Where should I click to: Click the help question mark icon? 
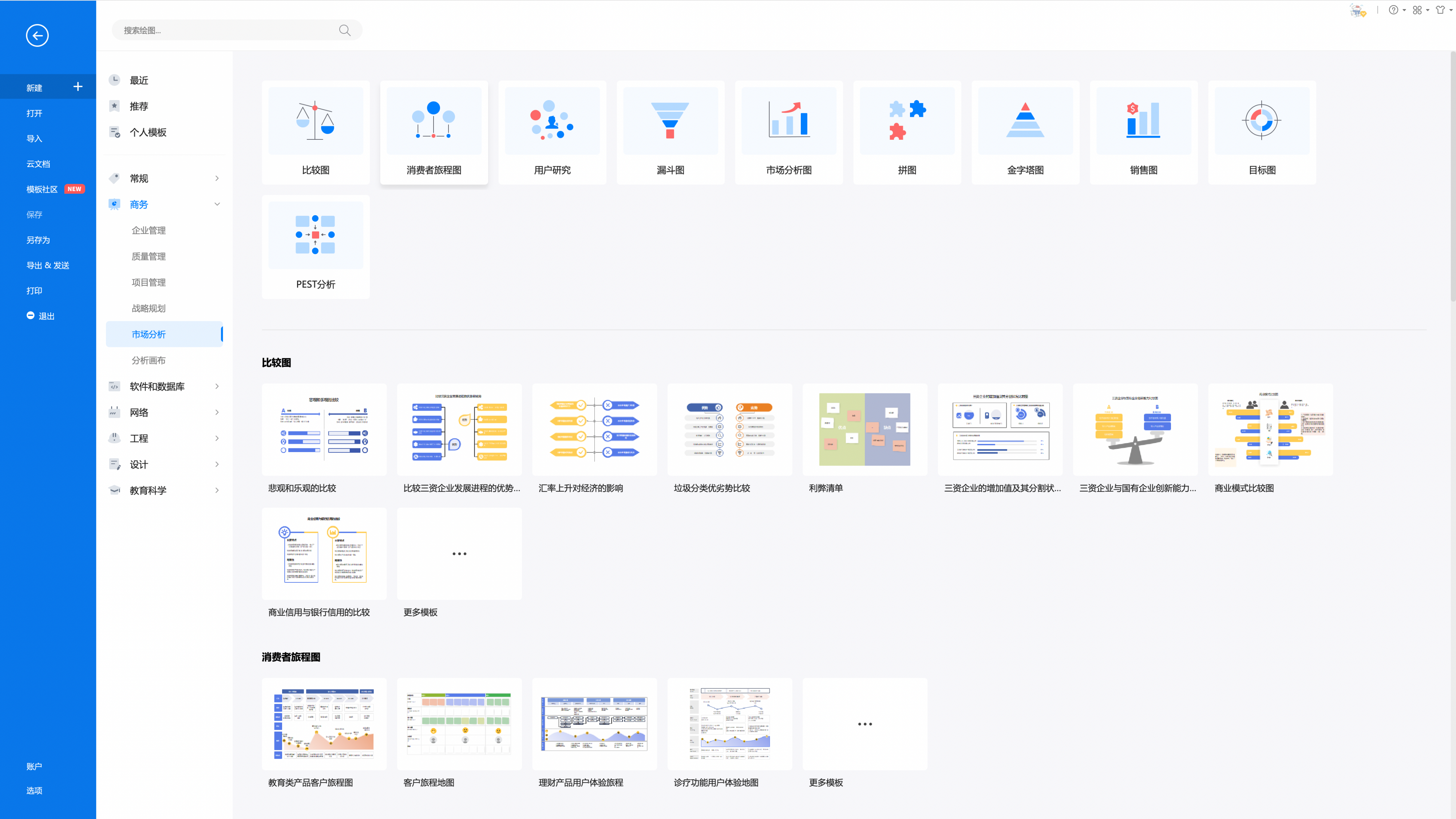[1393, 10]
